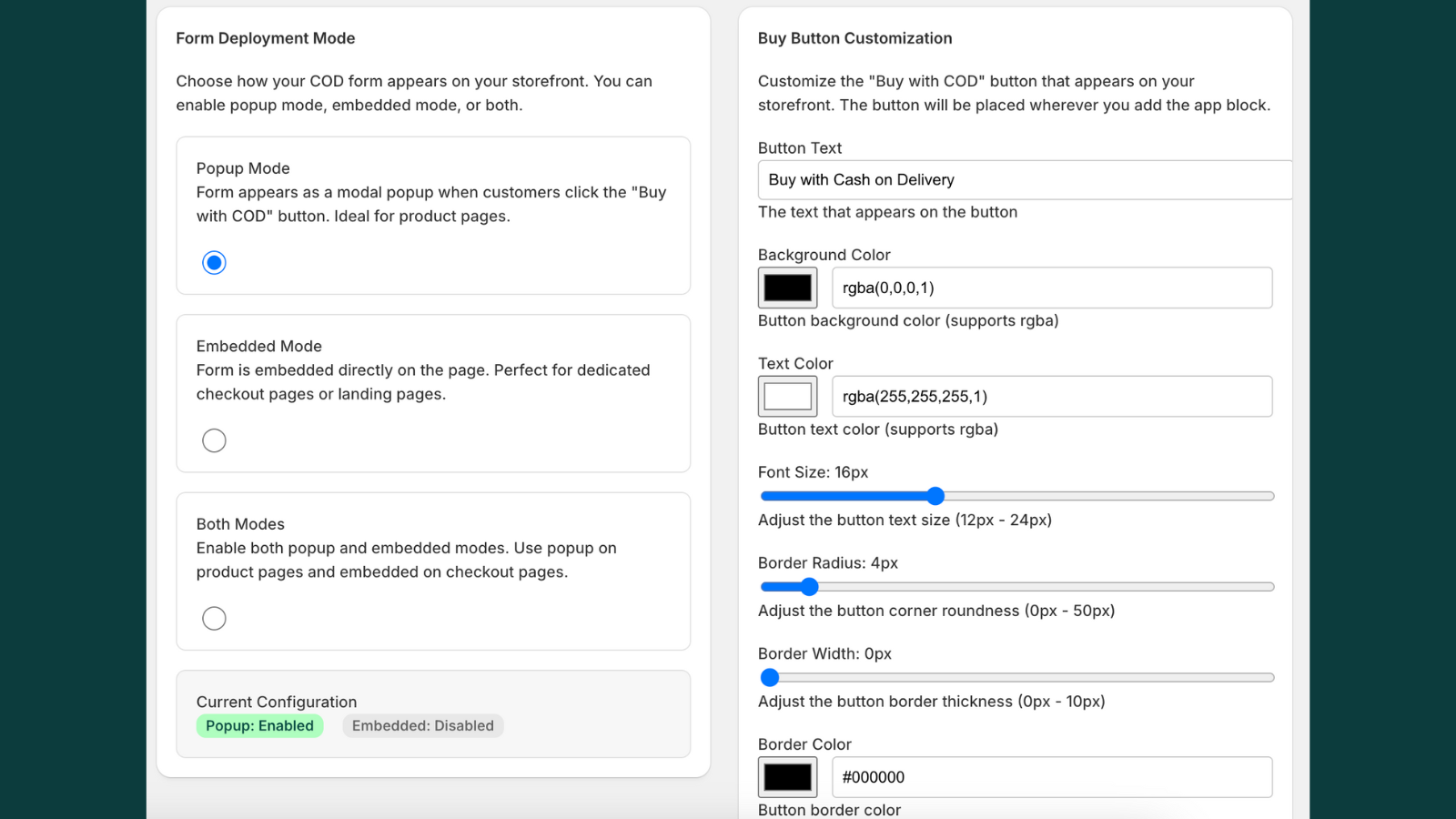
Task: Click the Popup Mode option card title
Action: [243, 168]
